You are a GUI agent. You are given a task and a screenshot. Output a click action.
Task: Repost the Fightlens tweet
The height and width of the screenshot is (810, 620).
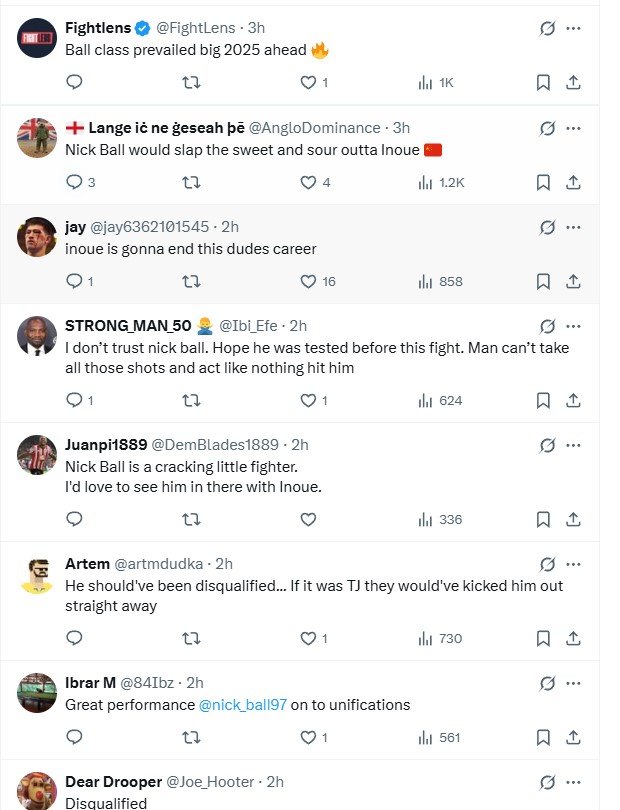(x=190, y=83)
